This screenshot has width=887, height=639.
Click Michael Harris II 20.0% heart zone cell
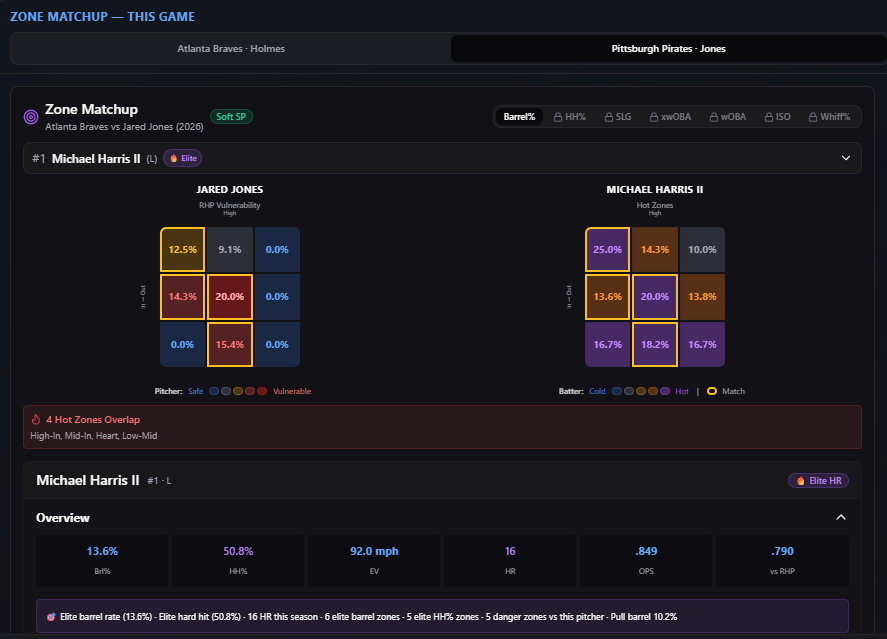click(655, 297)
